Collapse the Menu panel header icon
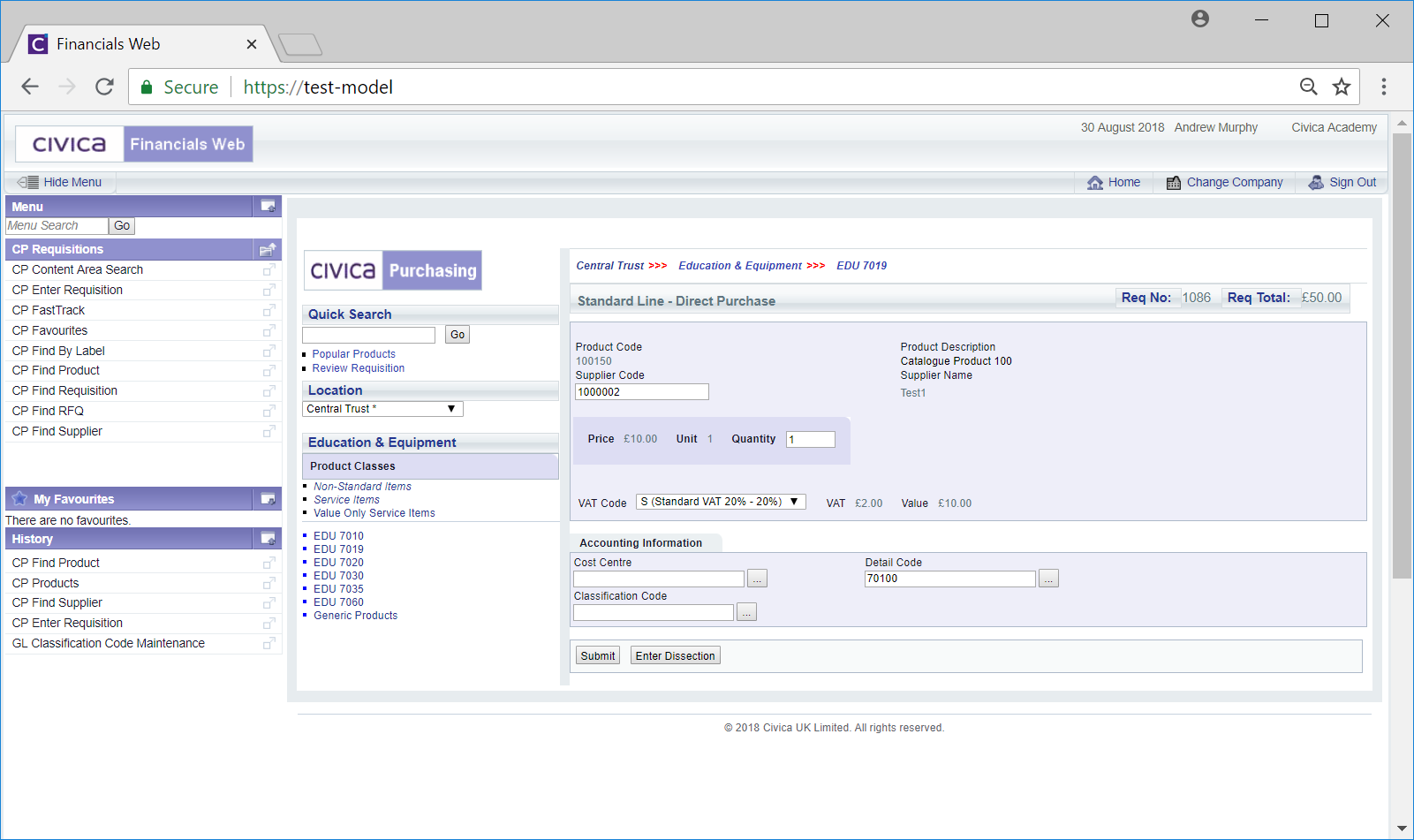Viewport: 1414px width, 840px height. [x=267, y=207]
